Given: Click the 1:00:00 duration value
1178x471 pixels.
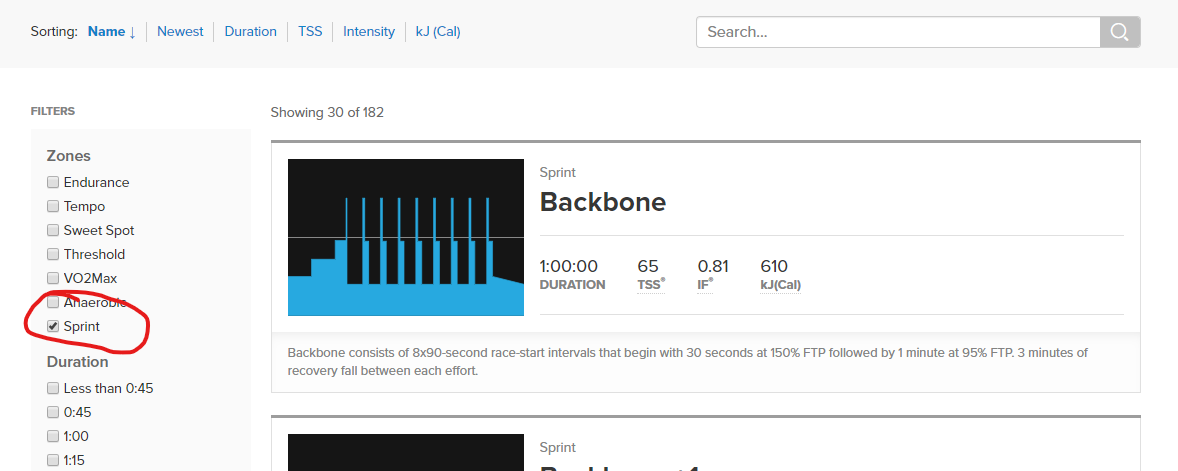Looking at the screenshot, I should 569,266.
